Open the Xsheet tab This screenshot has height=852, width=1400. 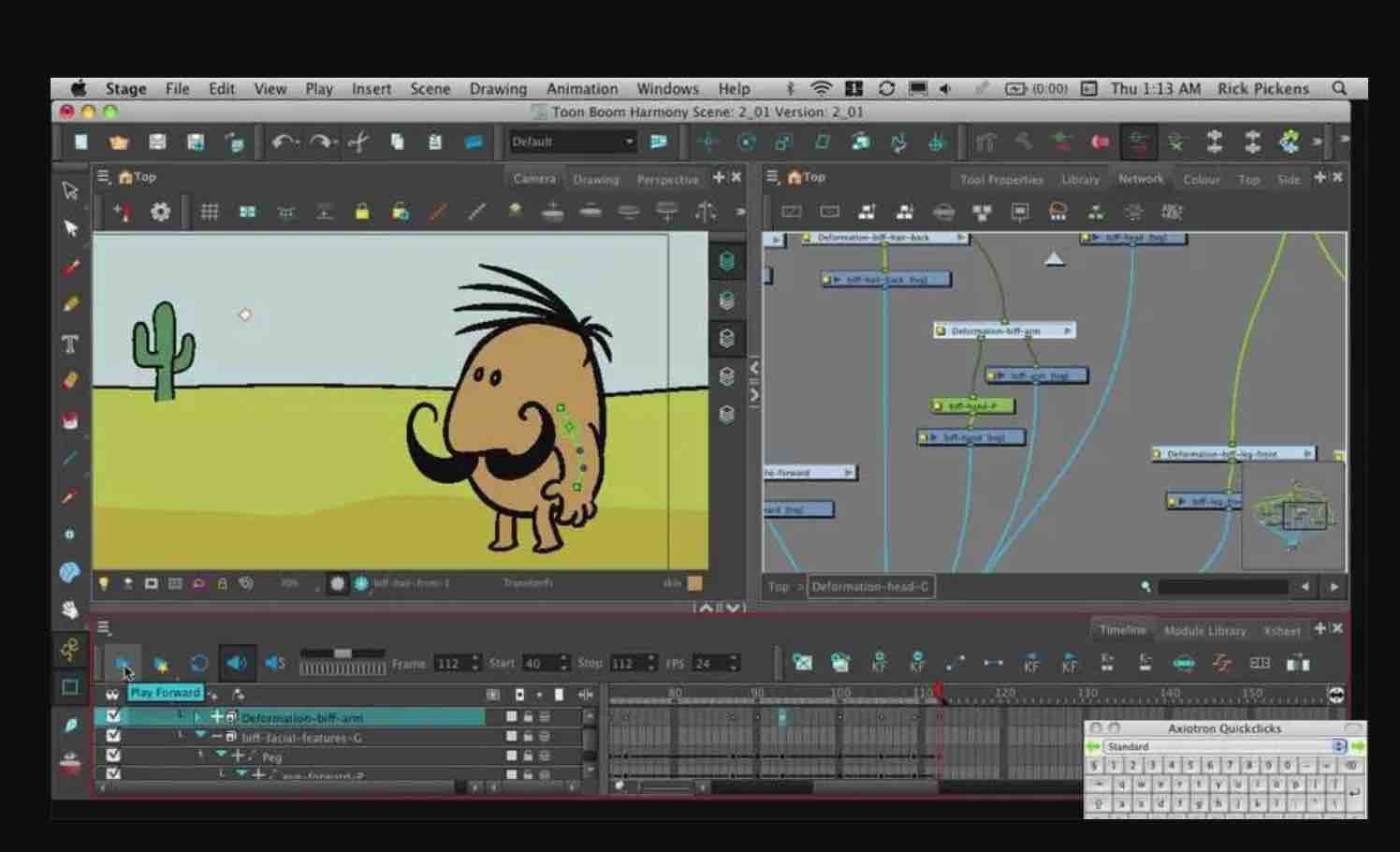(x=1281, y=630)
